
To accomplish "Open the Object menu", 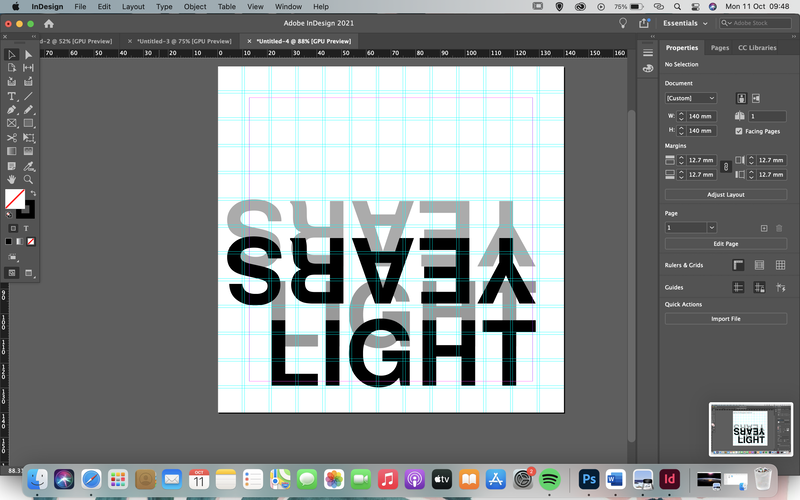I will (195, 7).
